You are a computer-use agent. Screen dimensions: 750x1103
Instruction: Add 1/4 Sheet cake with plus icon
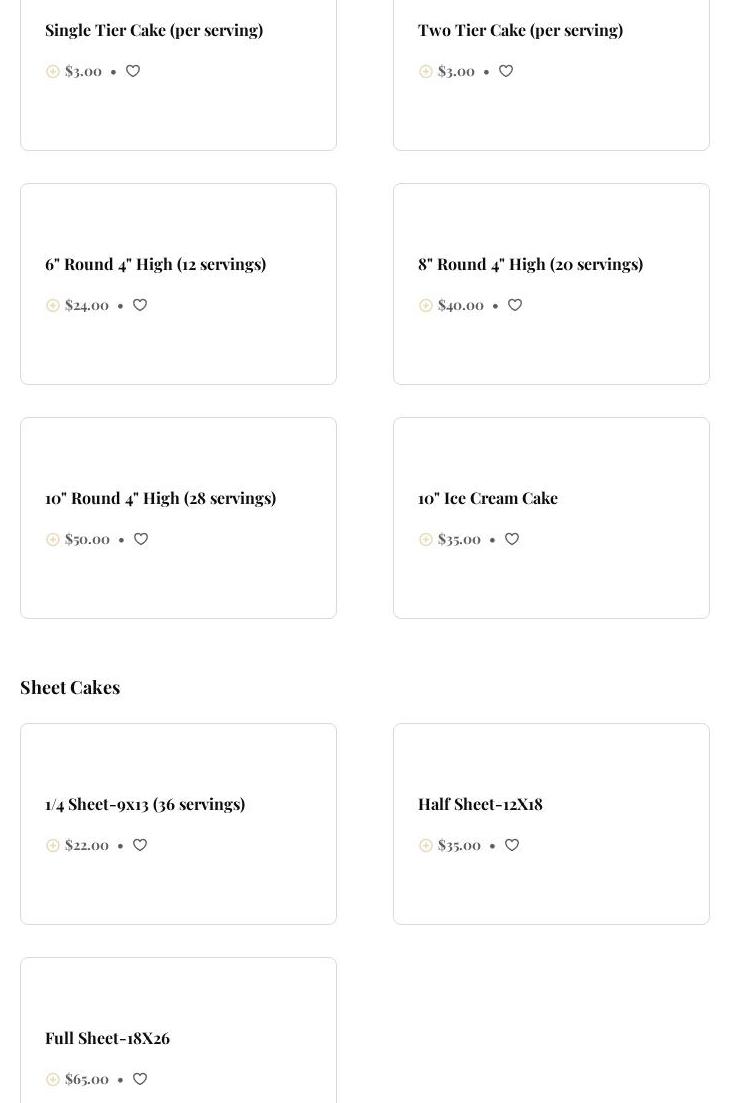[53, 845]
